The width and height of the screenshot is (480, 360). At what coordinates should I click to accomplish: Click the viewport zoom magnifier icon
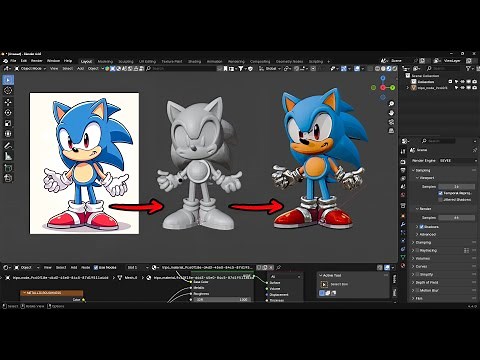391,104
